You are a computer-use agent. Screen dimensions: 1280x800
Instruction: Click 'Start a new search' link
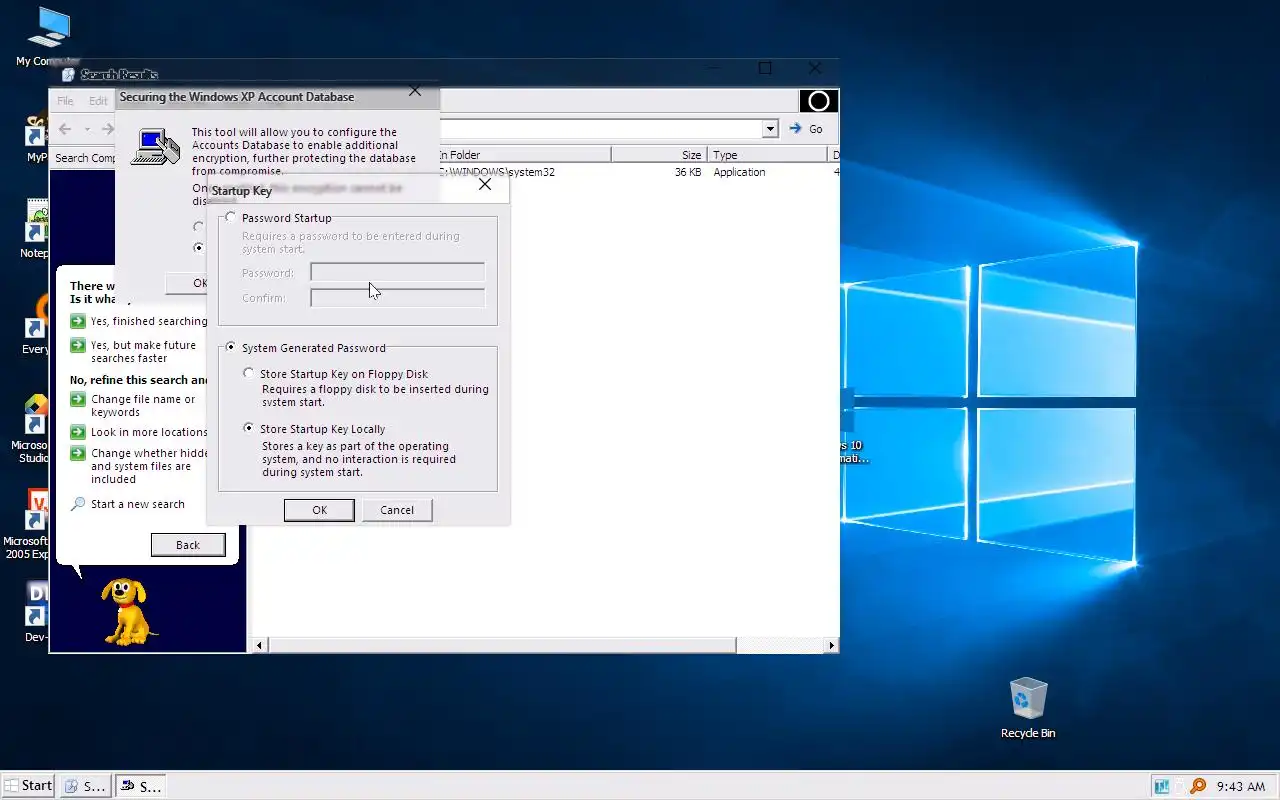click(x=138, y=504)
